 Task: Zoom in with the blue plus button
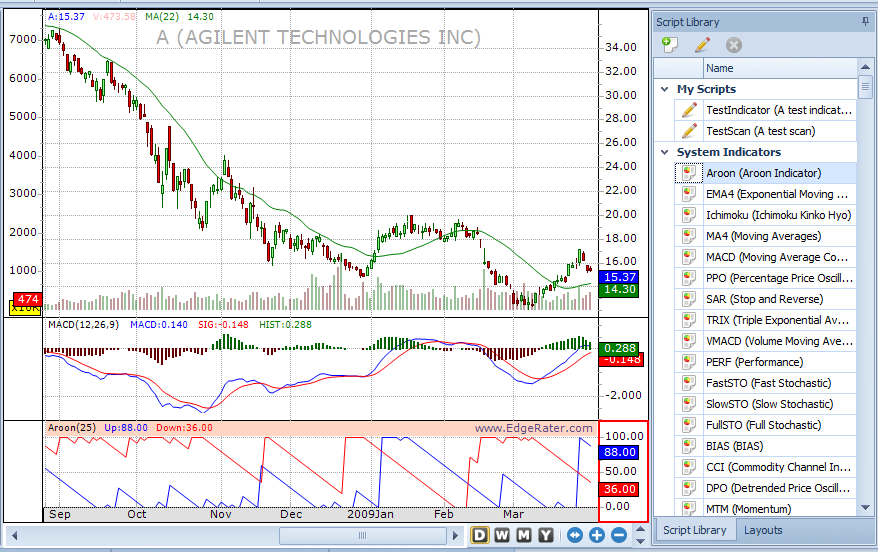tap(597, 535)
